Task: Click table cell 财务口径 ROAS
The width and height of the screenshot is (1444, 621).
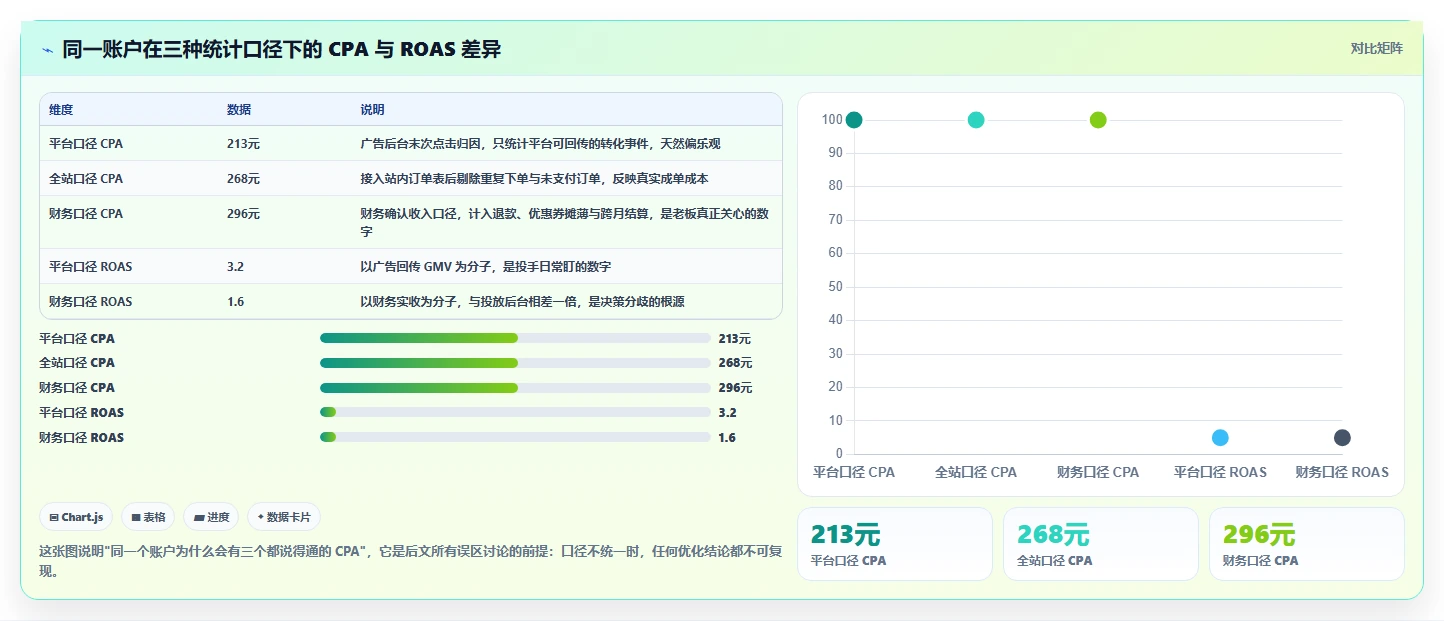Action: tap(90, 302)
